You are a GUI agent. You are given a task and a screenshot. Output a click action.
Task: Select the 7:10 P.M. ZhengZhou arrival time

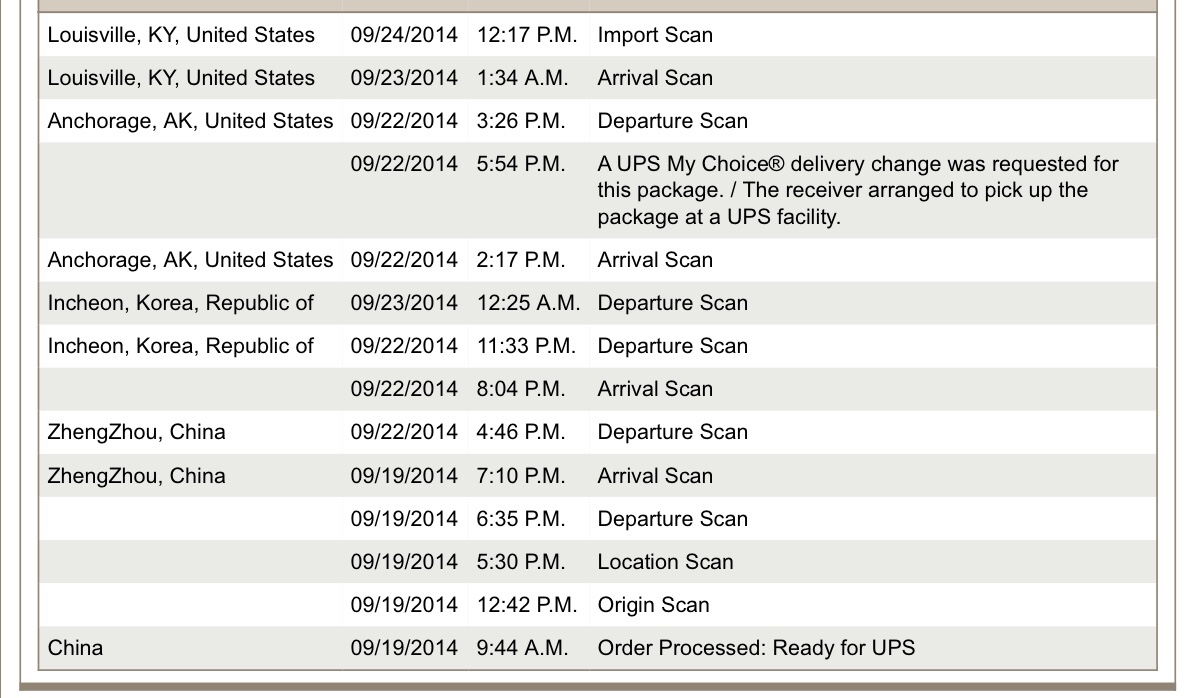coord(521,476)
